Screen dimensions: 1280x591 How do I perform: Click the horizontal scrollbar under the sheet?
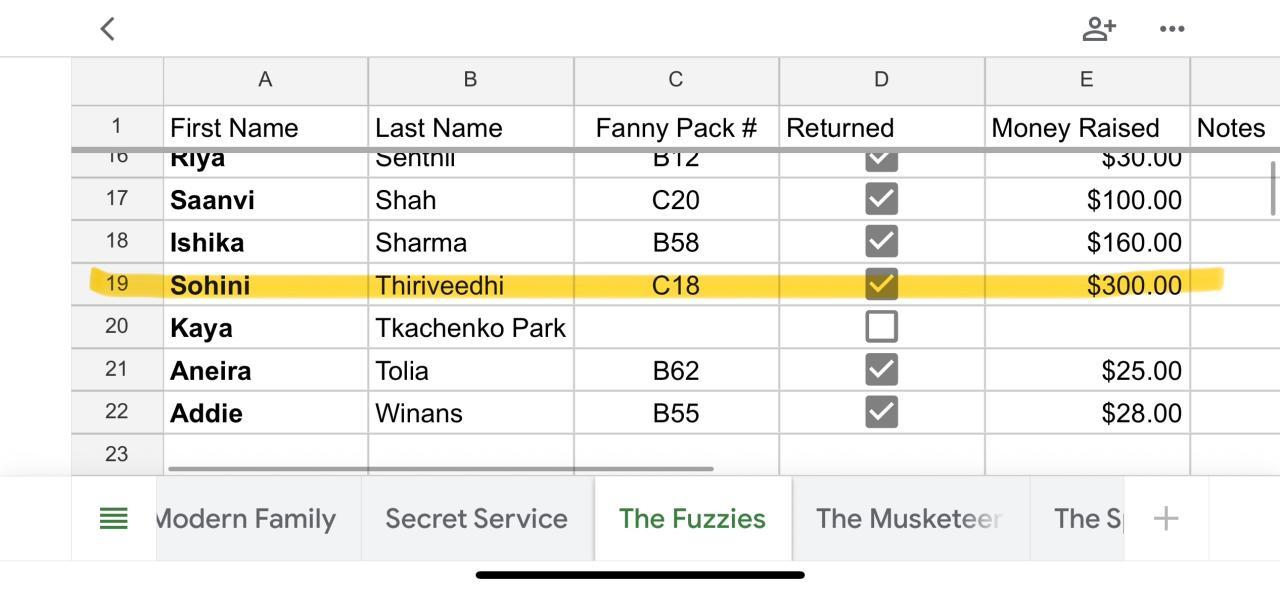pyautogui.click(x=440, y=468)
